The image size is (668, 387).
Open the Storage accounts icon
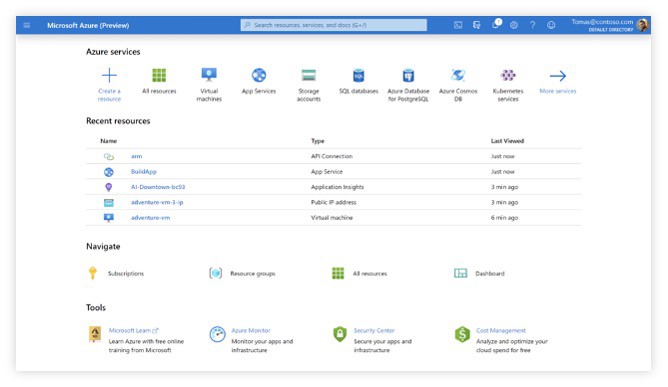(x=308, y=75)
